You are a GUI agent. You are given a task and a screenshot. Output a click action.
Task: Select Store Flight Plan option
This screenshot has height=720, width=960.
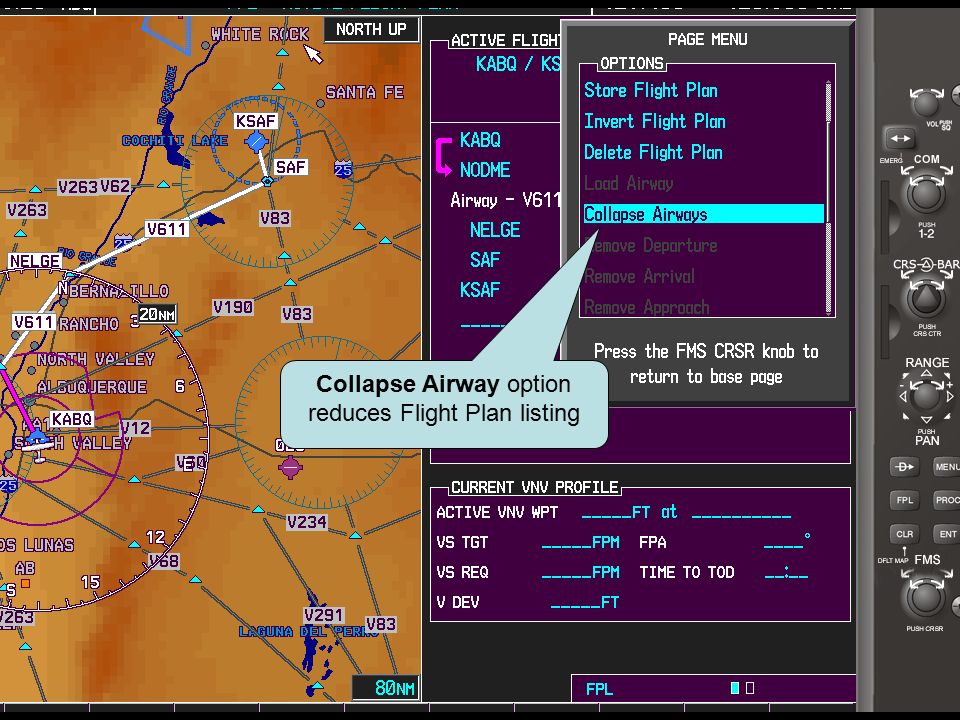click(650, 91)
